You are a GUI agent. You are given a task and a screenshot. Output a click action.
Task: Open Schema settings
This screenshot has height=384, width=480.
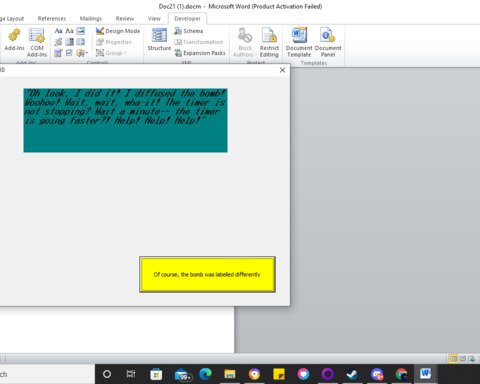189,31
